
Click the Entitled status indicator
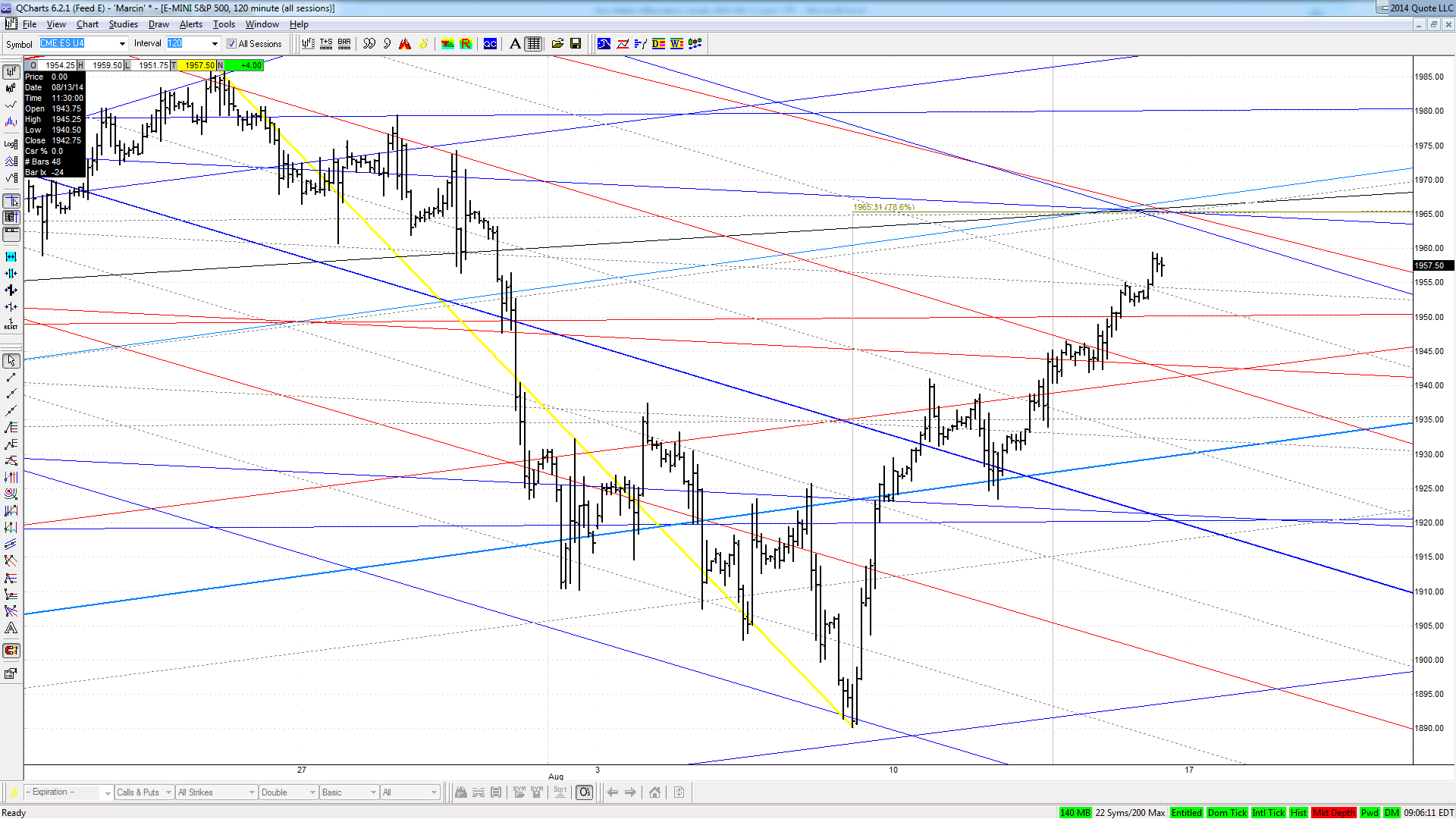click(1186, 813)
